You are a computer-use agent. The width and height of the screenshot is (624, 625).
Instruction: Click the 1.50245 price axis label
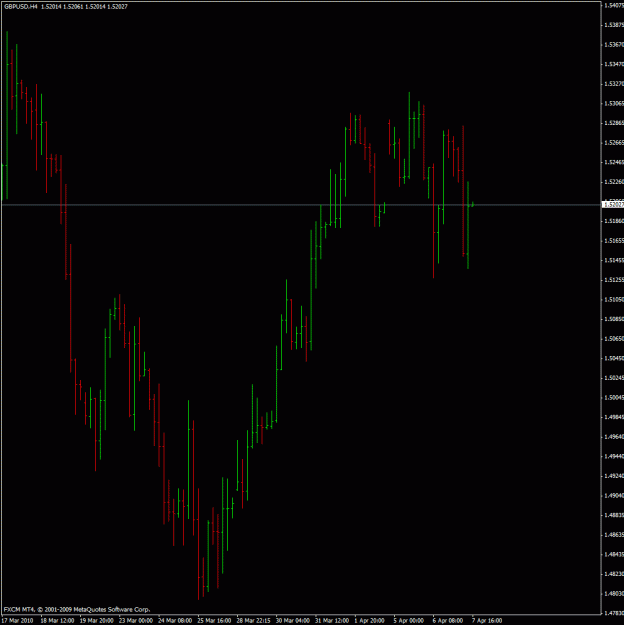pos(614,378)
